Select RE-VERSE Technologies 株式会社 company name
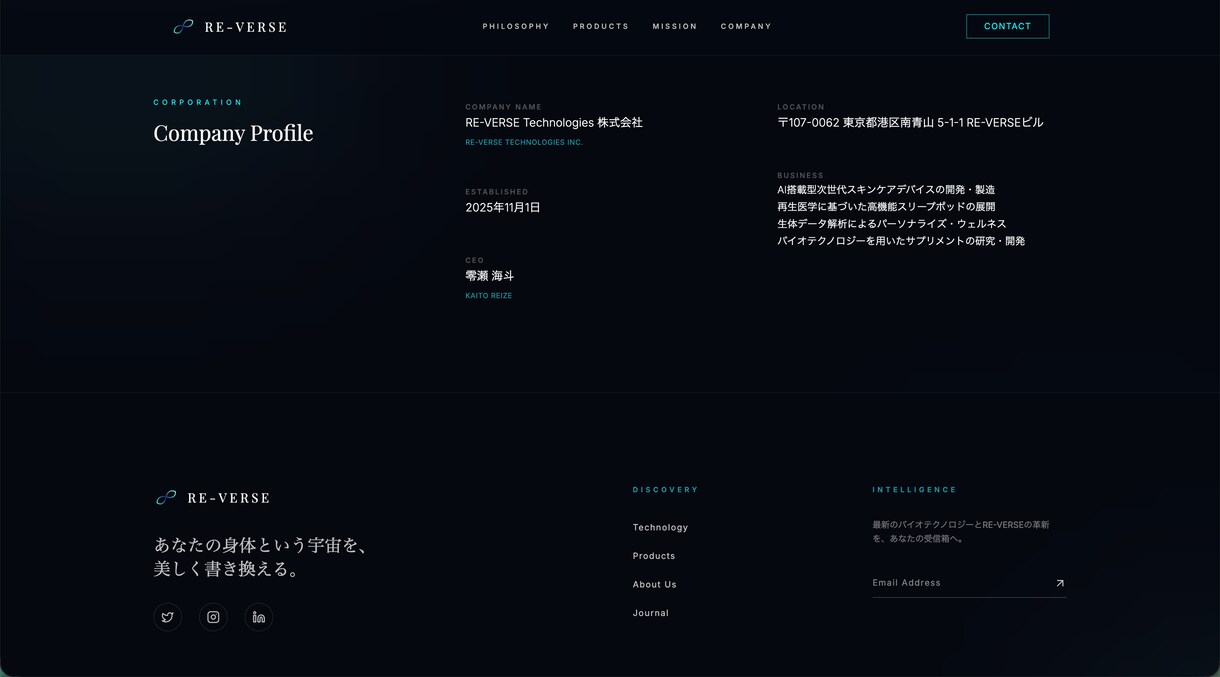This screenshot has height=677, width=1220. [x=554, y=123]
